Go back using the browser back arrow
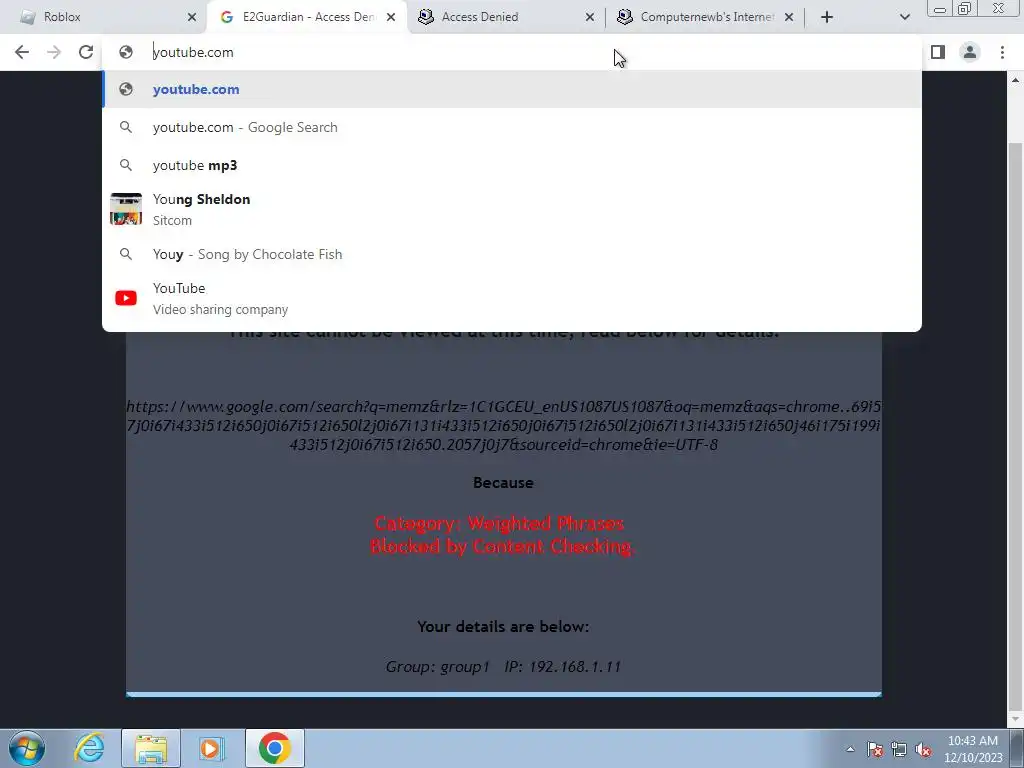Image resolution: width=1024 pixels, height=768 pixels. tap(22, 52)
